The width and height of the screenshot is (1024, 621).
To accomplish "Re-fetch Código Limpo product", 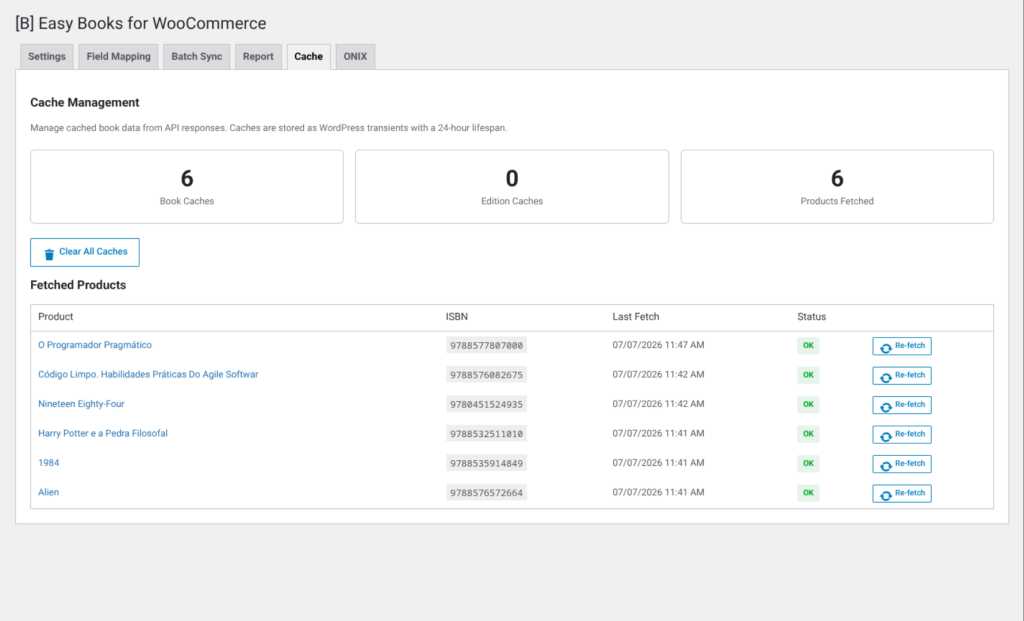I will [x=902, y=375].
